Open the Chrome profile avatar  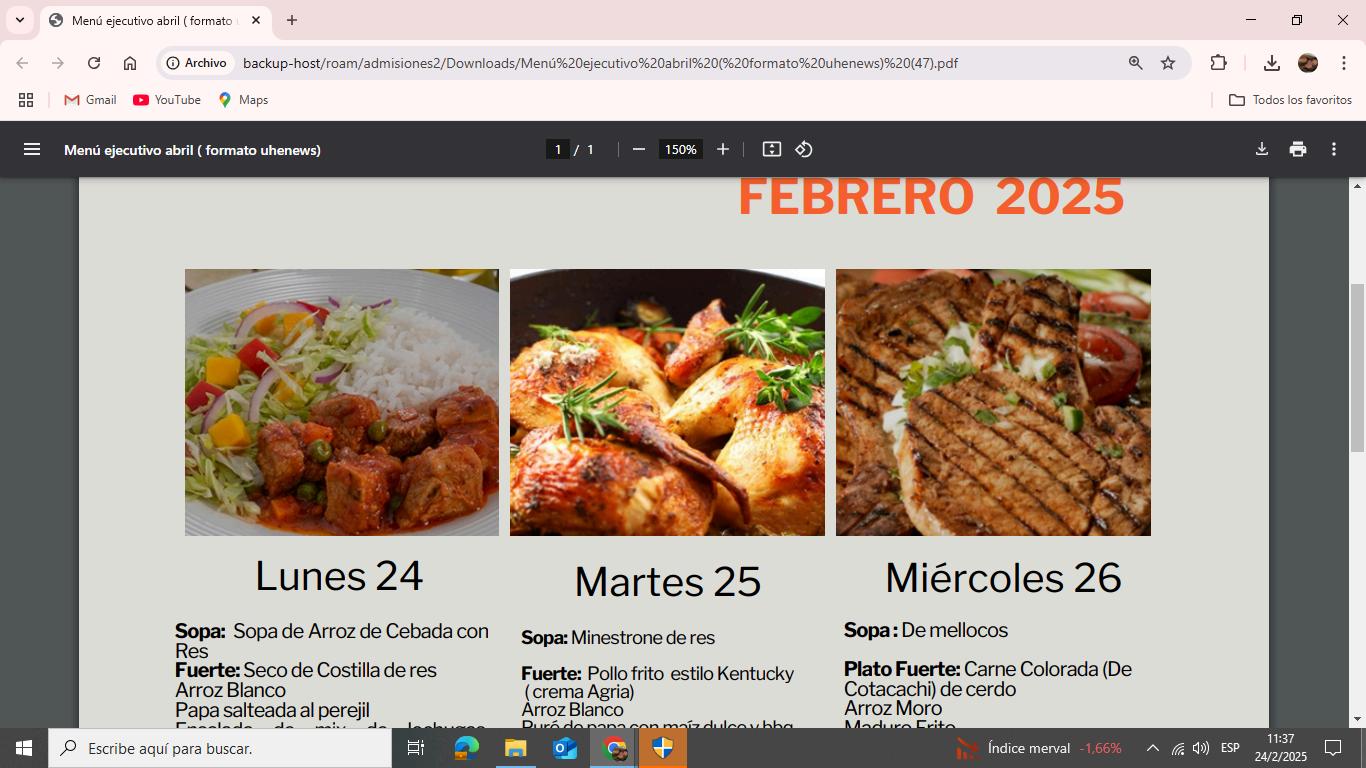coord(1308,63)
